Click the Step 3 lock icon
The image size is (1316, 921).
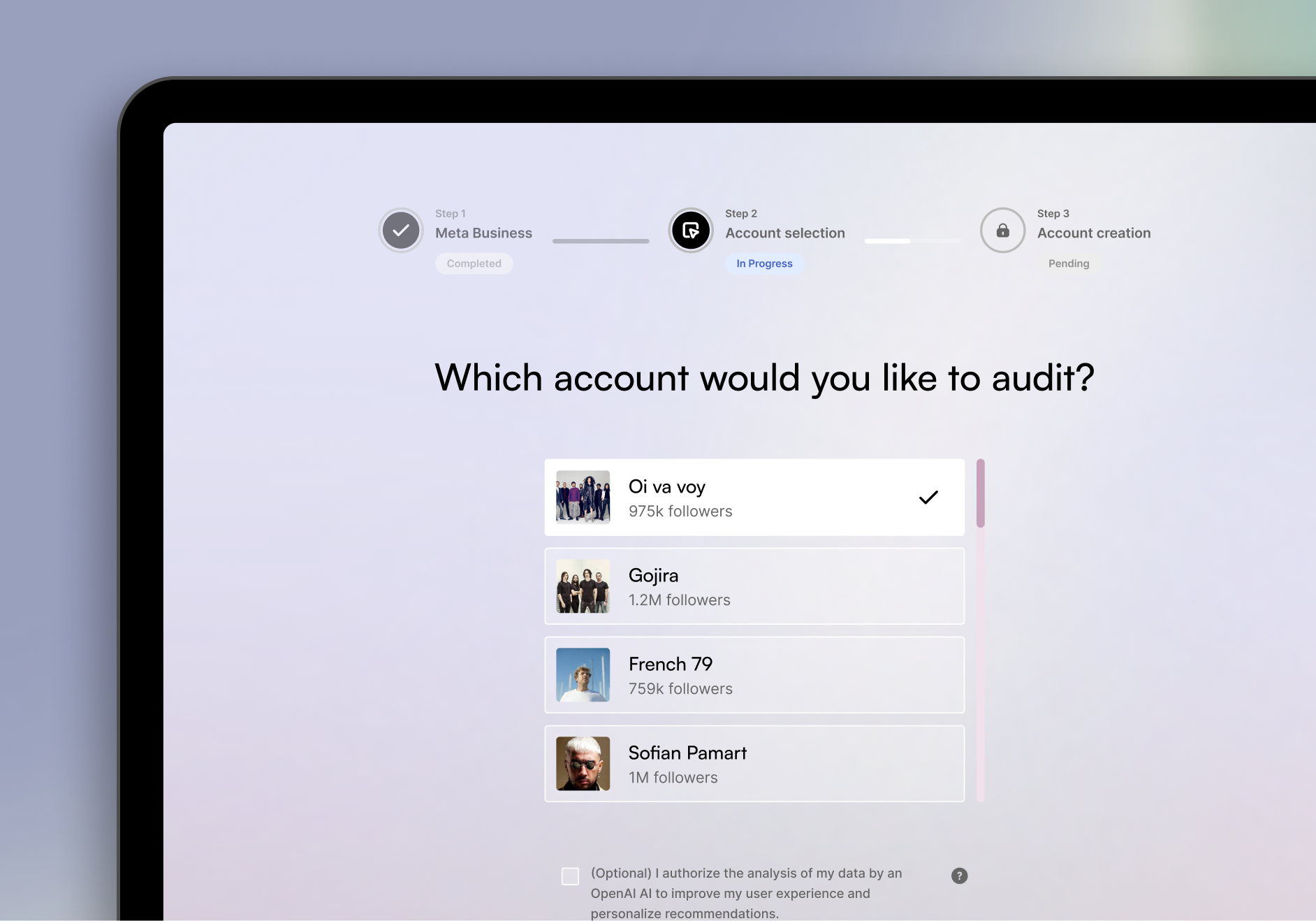coord(1002,231)
